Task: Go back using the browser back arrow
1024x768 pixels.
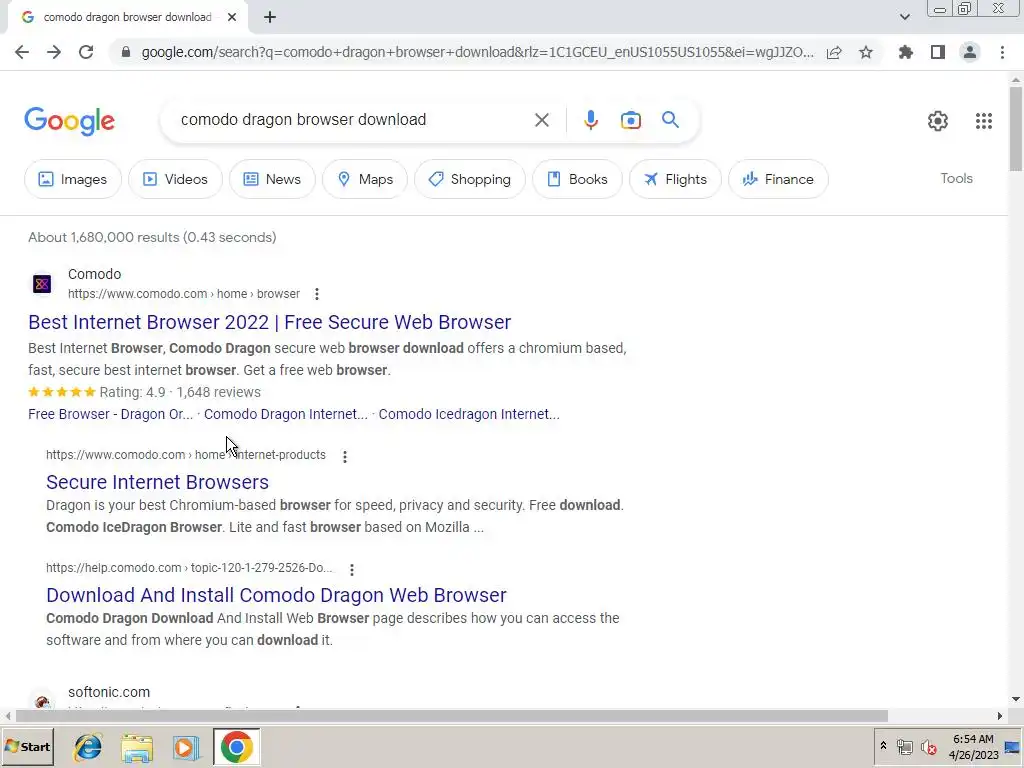Action: [22, 52]
